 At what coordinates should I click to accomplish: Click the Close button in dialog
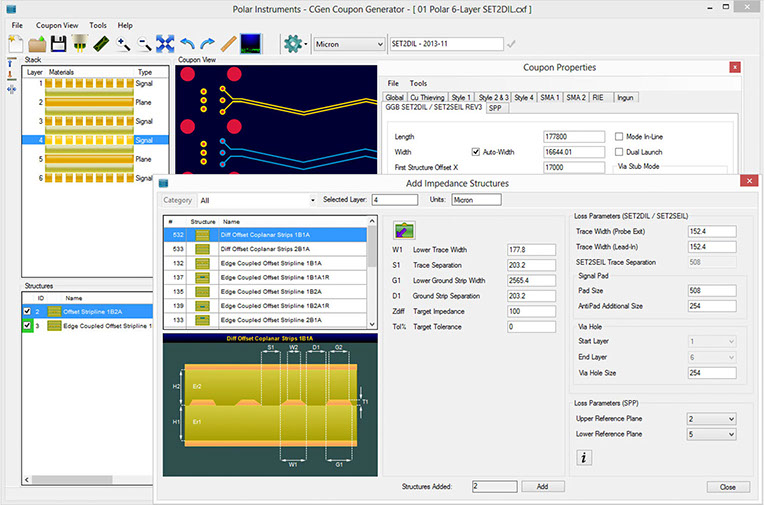point(727,486)
